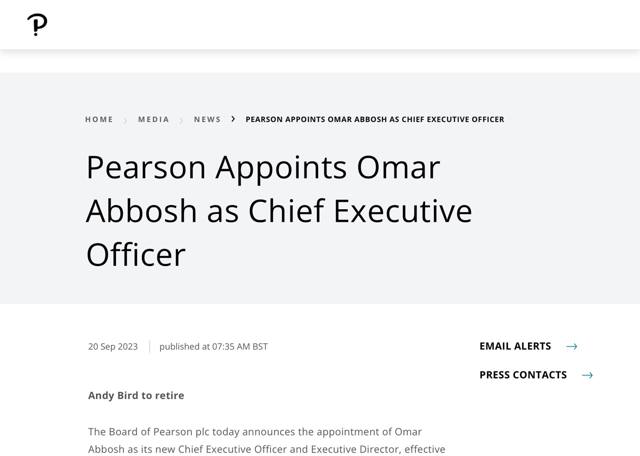Open the PRESS CONTACTS link
This screenshot has width=640, height=456.
(x=523, y=375)
